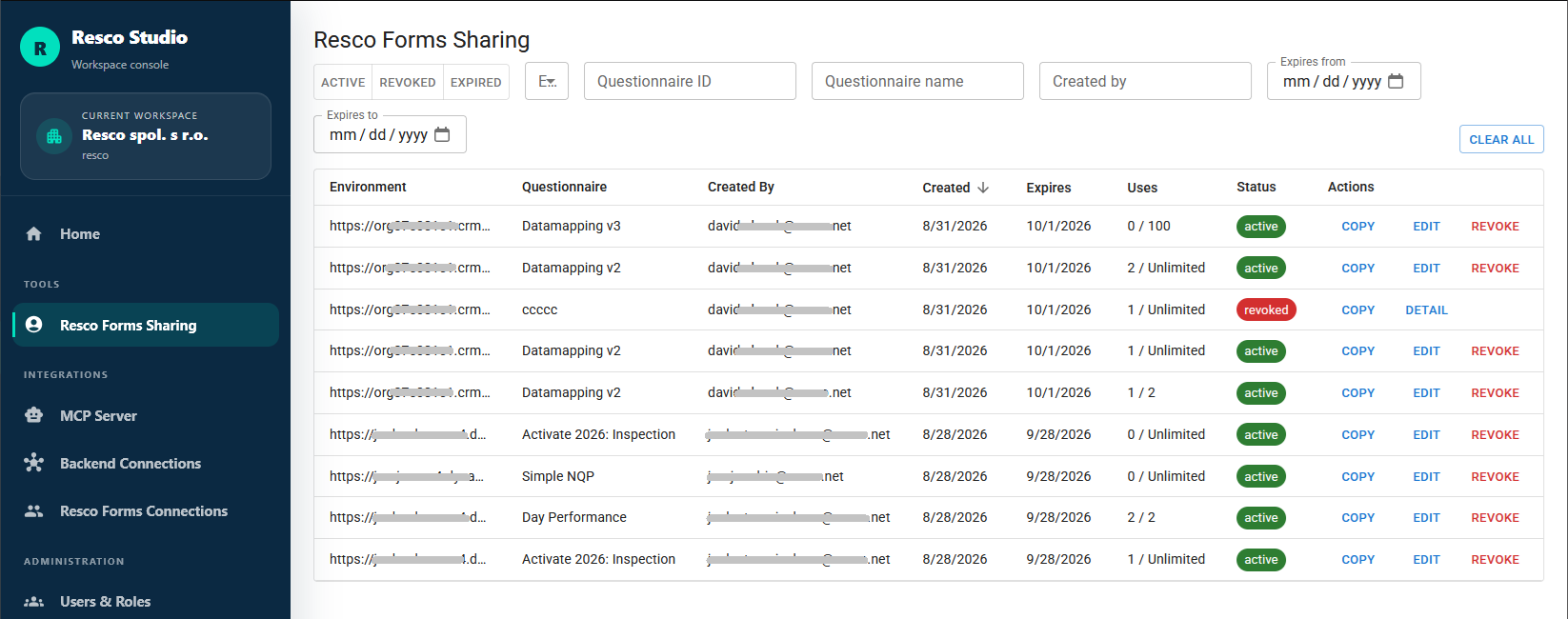Click the Resco Studio logo icon
This screenshot has width=1568, height=619.
coord(40,47)
